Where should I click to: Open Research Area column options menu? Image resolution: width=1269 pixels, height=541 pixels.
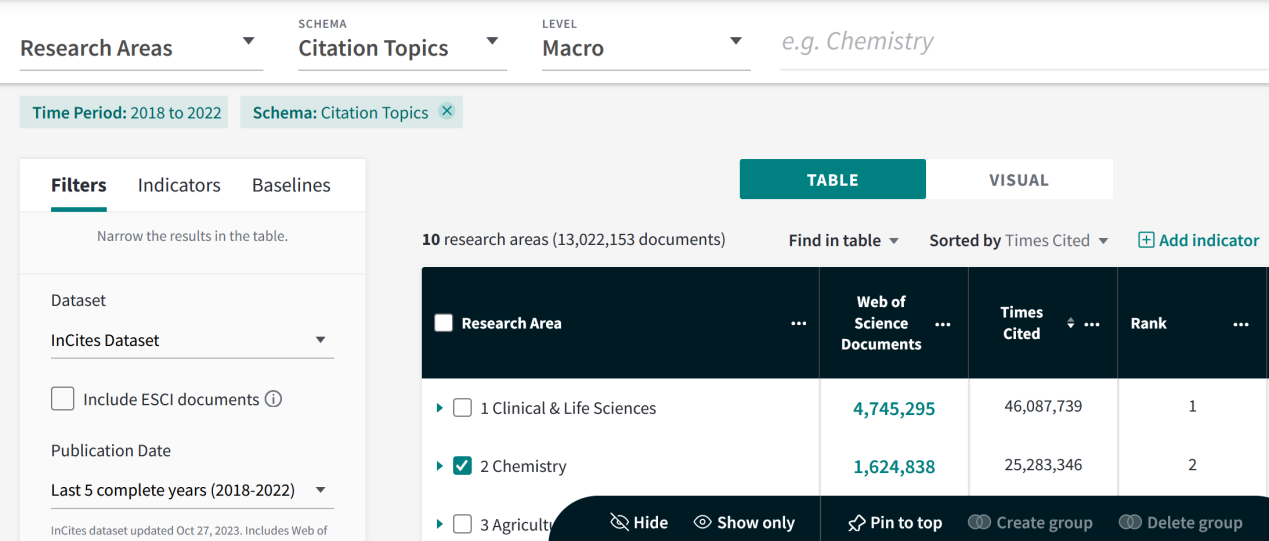click(798, 324)
